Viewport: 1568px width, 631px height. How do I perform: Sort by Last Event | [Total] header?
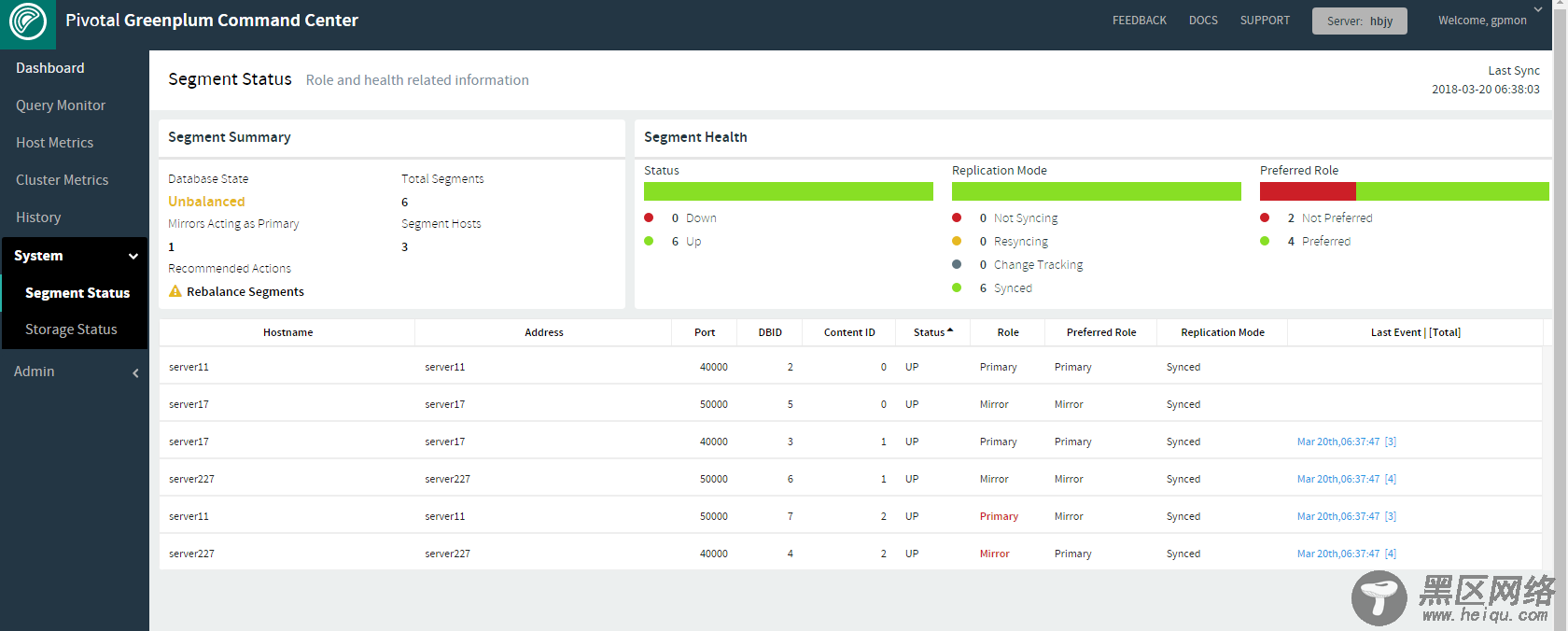(x=1416, y=332)
